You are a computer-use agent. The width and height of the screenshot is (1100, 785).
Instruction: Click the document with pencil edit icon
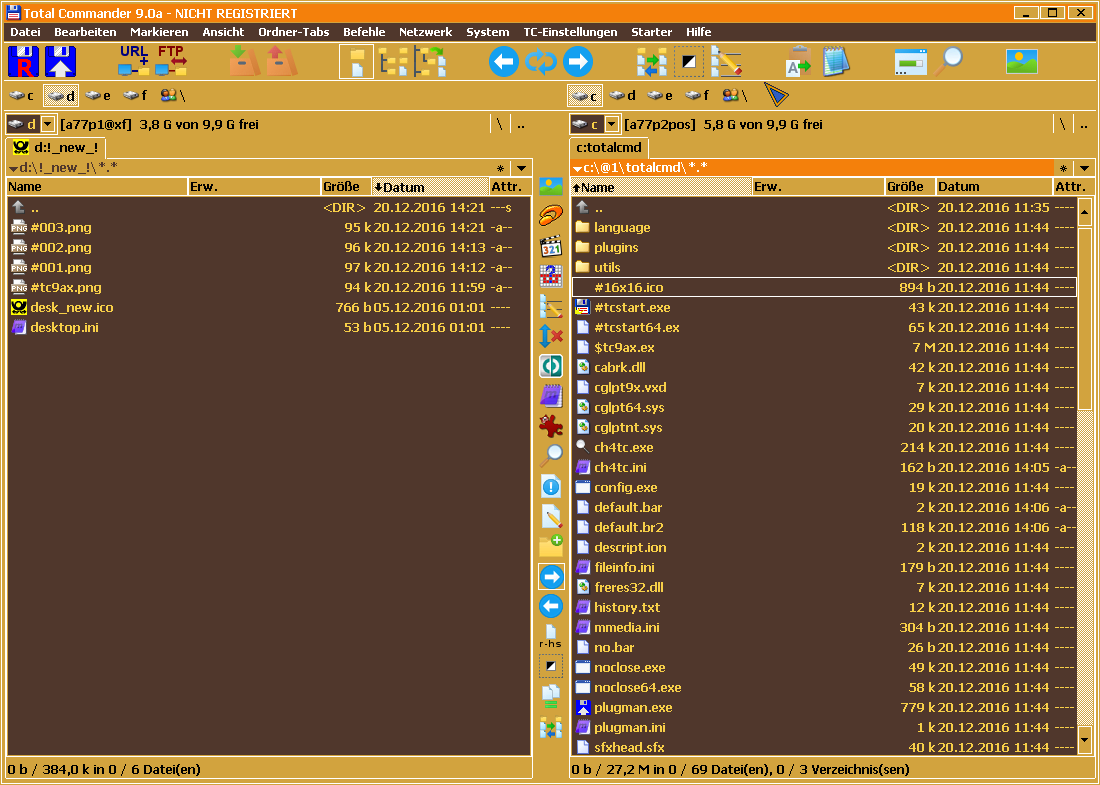[551, 516]
